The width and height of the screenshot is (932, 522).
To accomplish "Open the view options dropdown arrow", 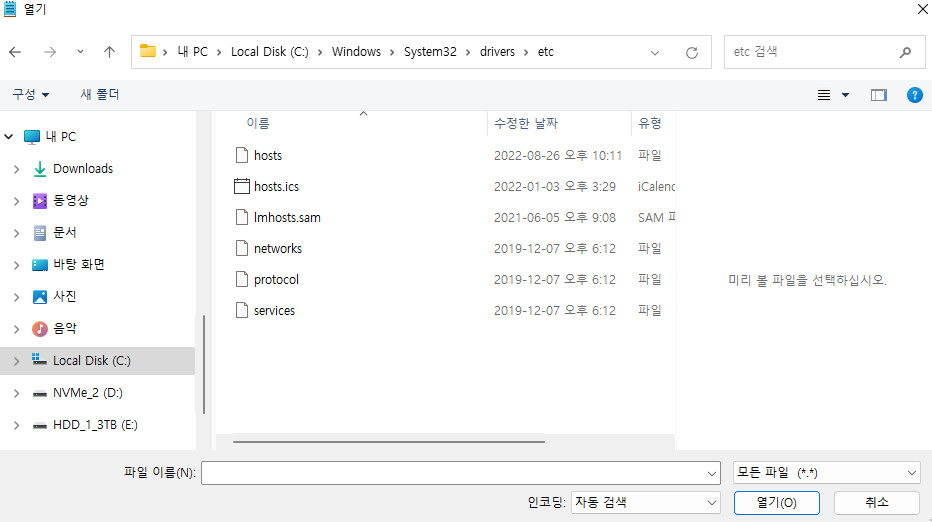I will (x=845, y=95).
